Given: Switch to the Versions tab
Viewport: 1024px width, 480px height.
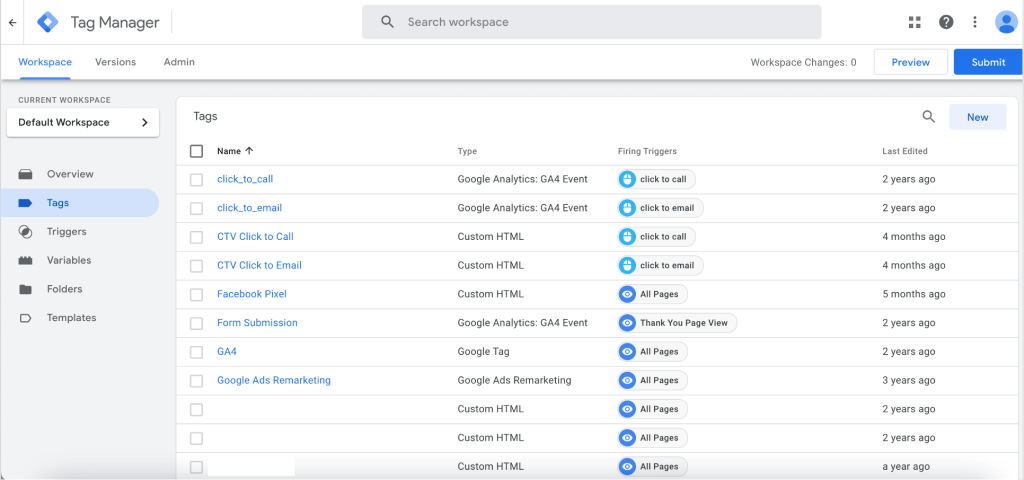Looking at the screenshot, I should pyautogui.click(x=116, y=62).
